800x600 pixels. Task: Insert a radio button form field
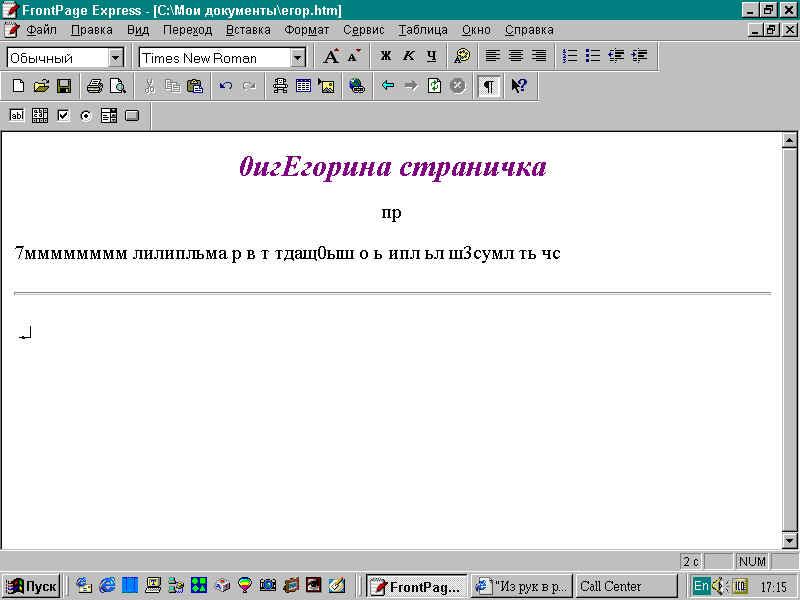(86, 115)
